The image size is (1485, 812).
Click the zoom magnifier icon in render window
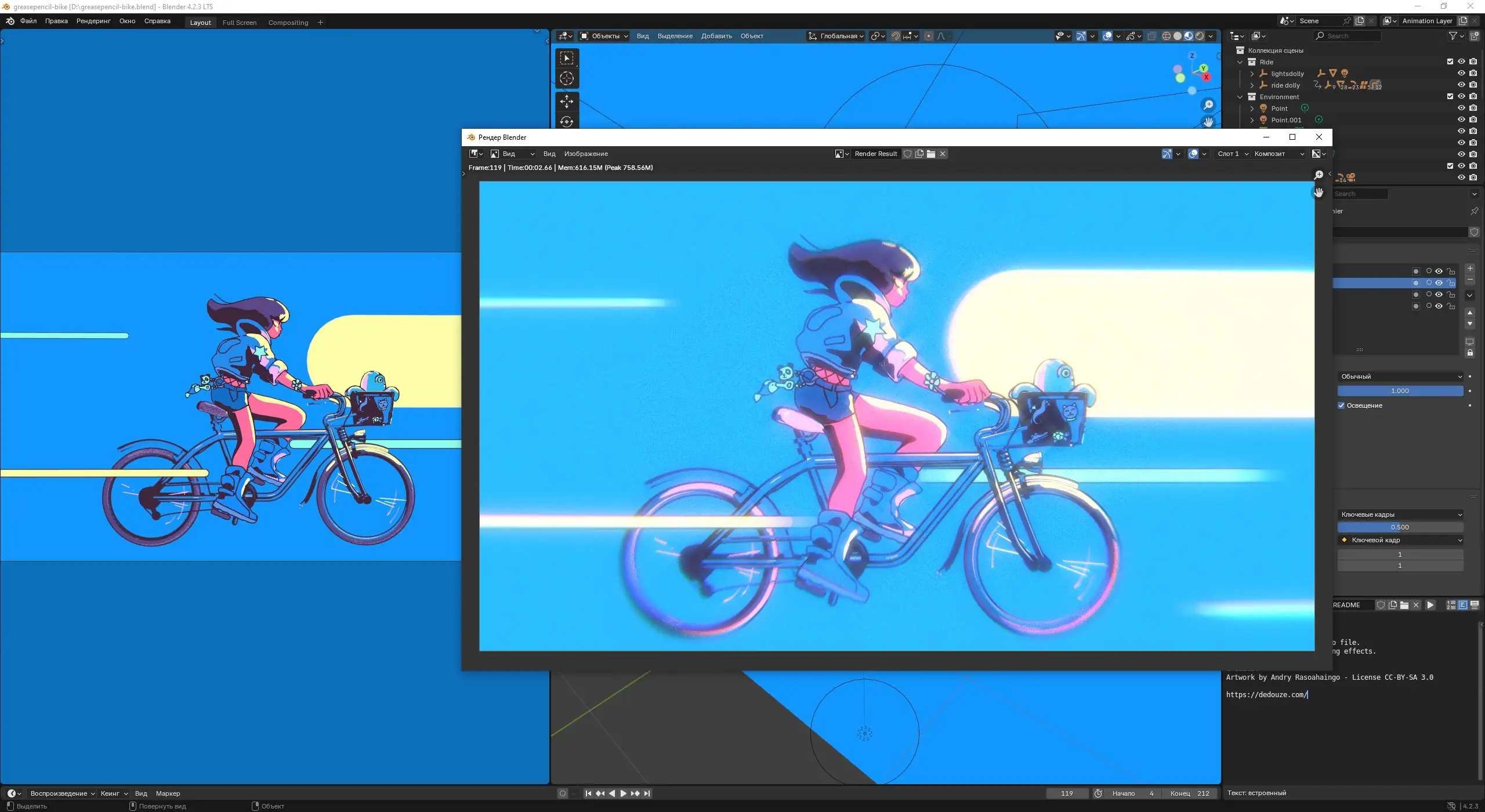[1319, 175]
